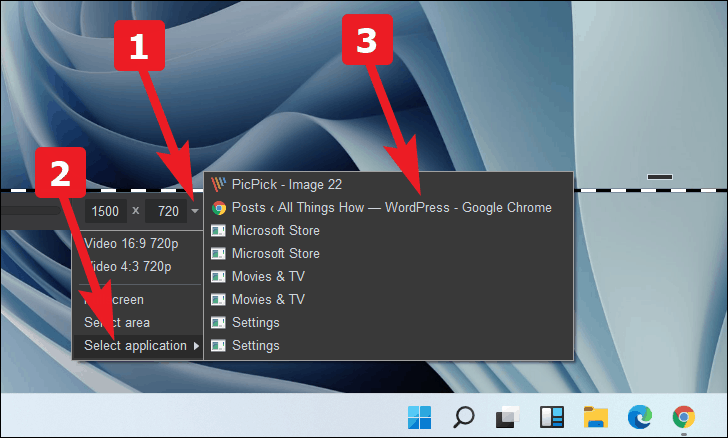Open the Select application submenu

pos(138,346)
